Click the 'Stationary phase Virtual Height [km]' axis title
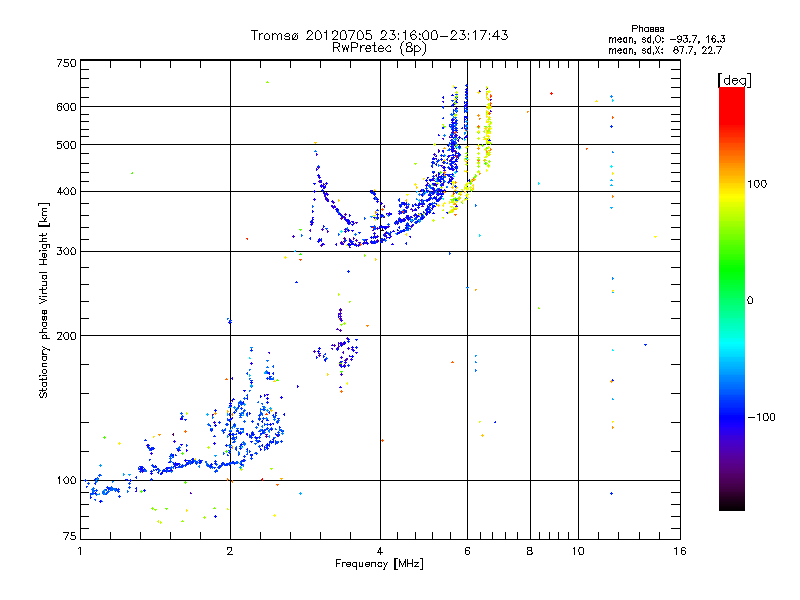The width and height of the screenshot is (800, 600). 43,301
